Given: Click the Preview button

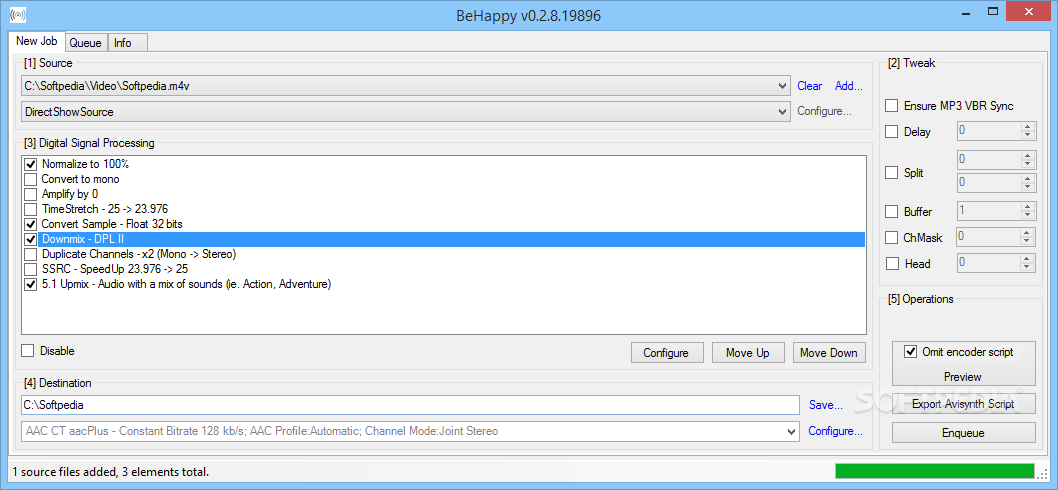Looking at the screenshot, I should [x=963, y=376].
